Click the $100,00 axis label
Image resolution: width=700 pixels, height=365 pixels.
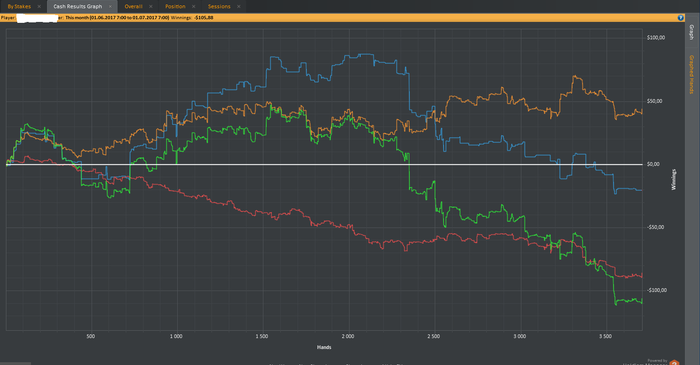656,38
